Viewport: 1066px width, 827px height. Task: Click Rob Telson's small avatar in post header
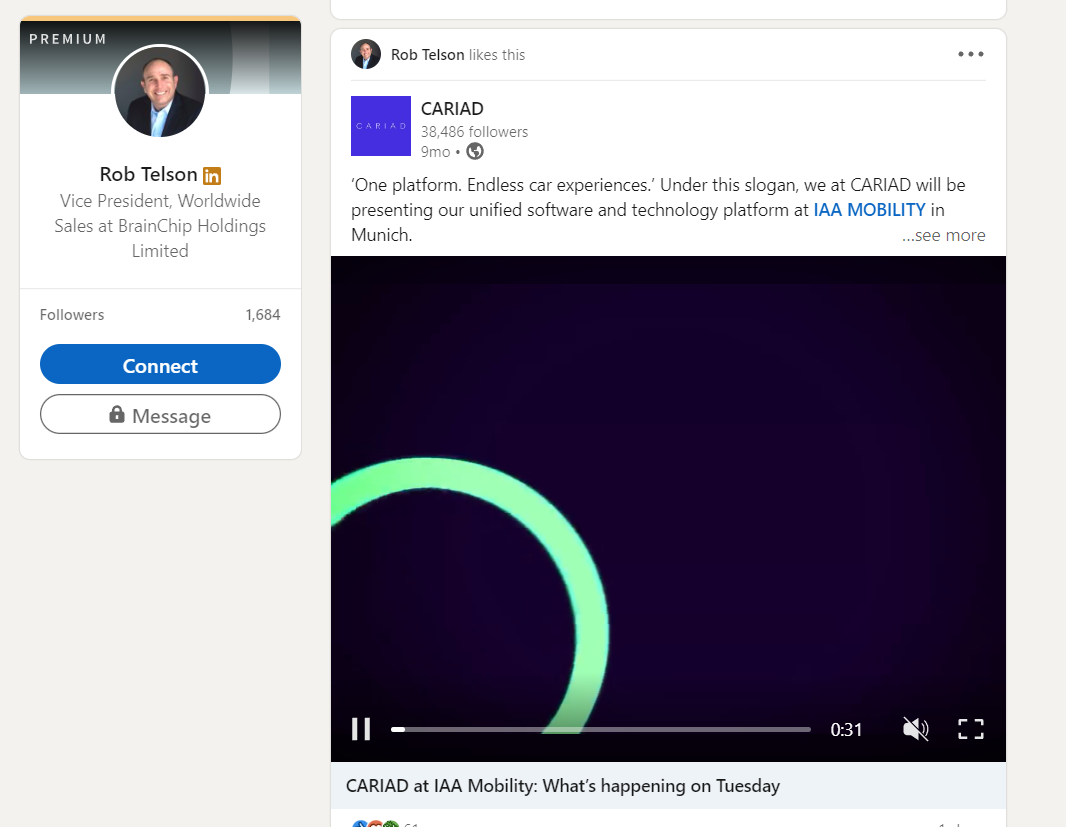tap(366, 54)
